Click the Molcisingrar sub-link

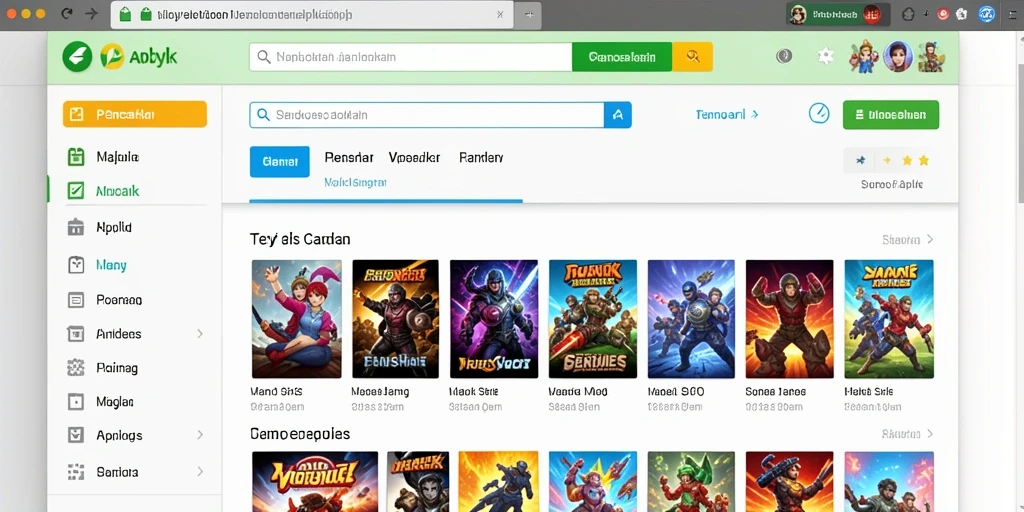[x=355, y=183]
